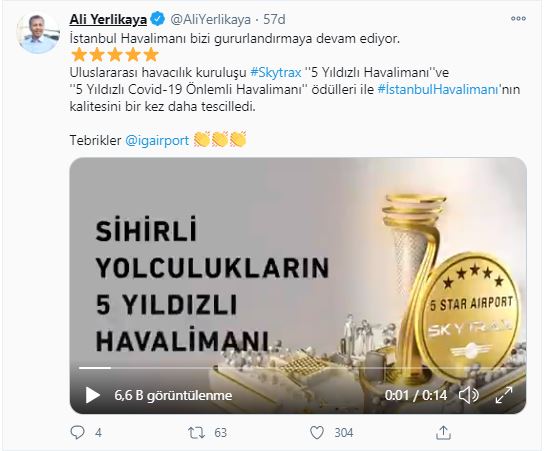This screenshot has height=451, width=554.
Task: Click the 0:01 / 0:14 time display
Action: point(416,395)
